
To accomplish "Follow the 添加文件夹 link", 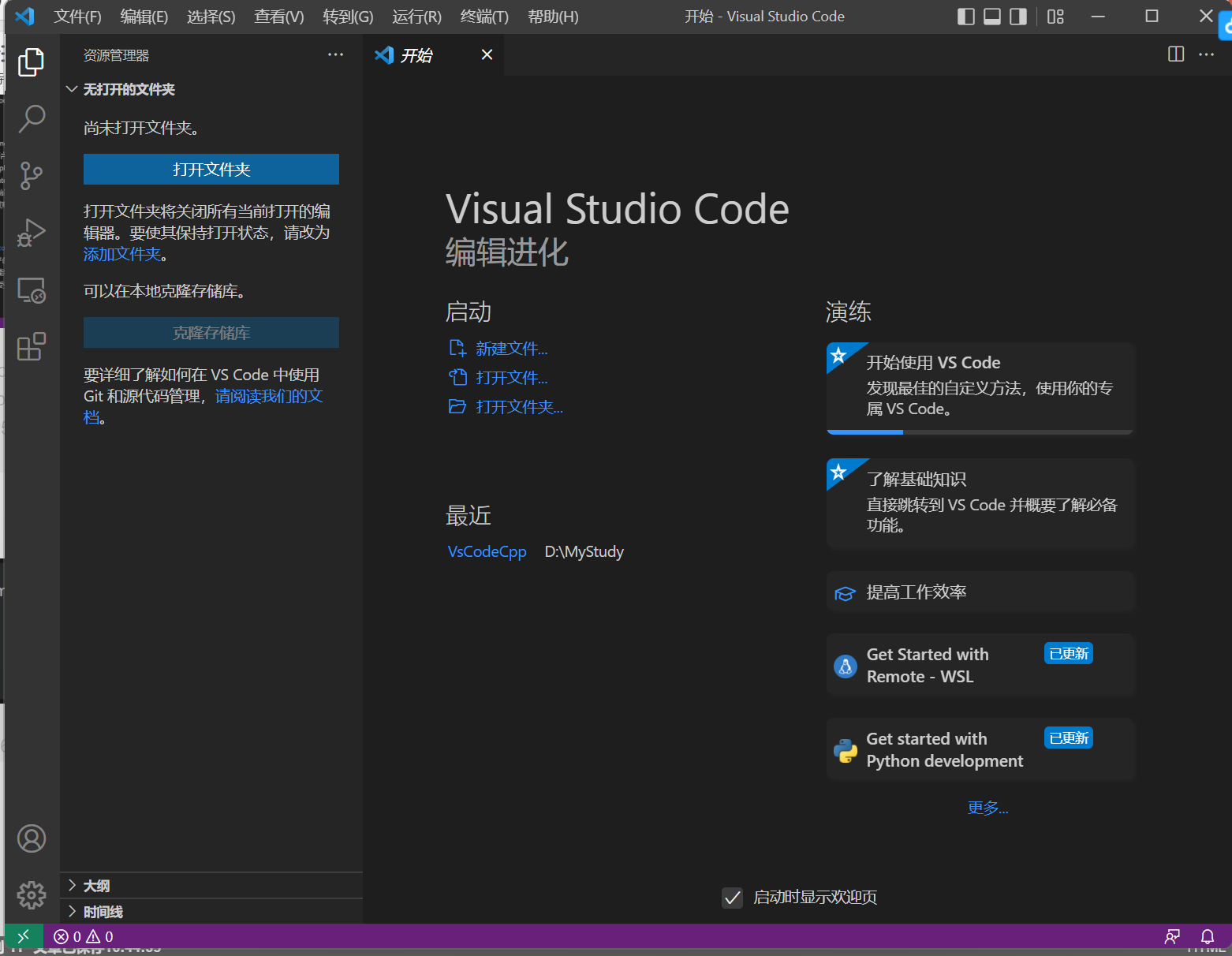I will click(122, 254).
